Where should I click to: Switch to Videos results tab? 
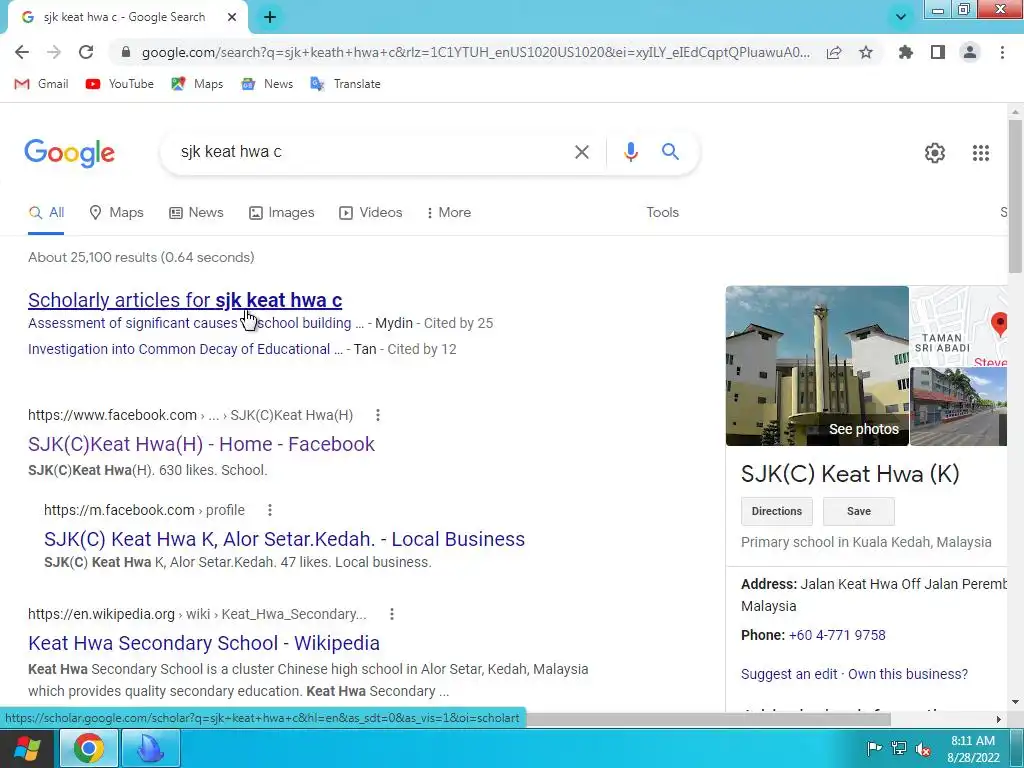point(370,213)
